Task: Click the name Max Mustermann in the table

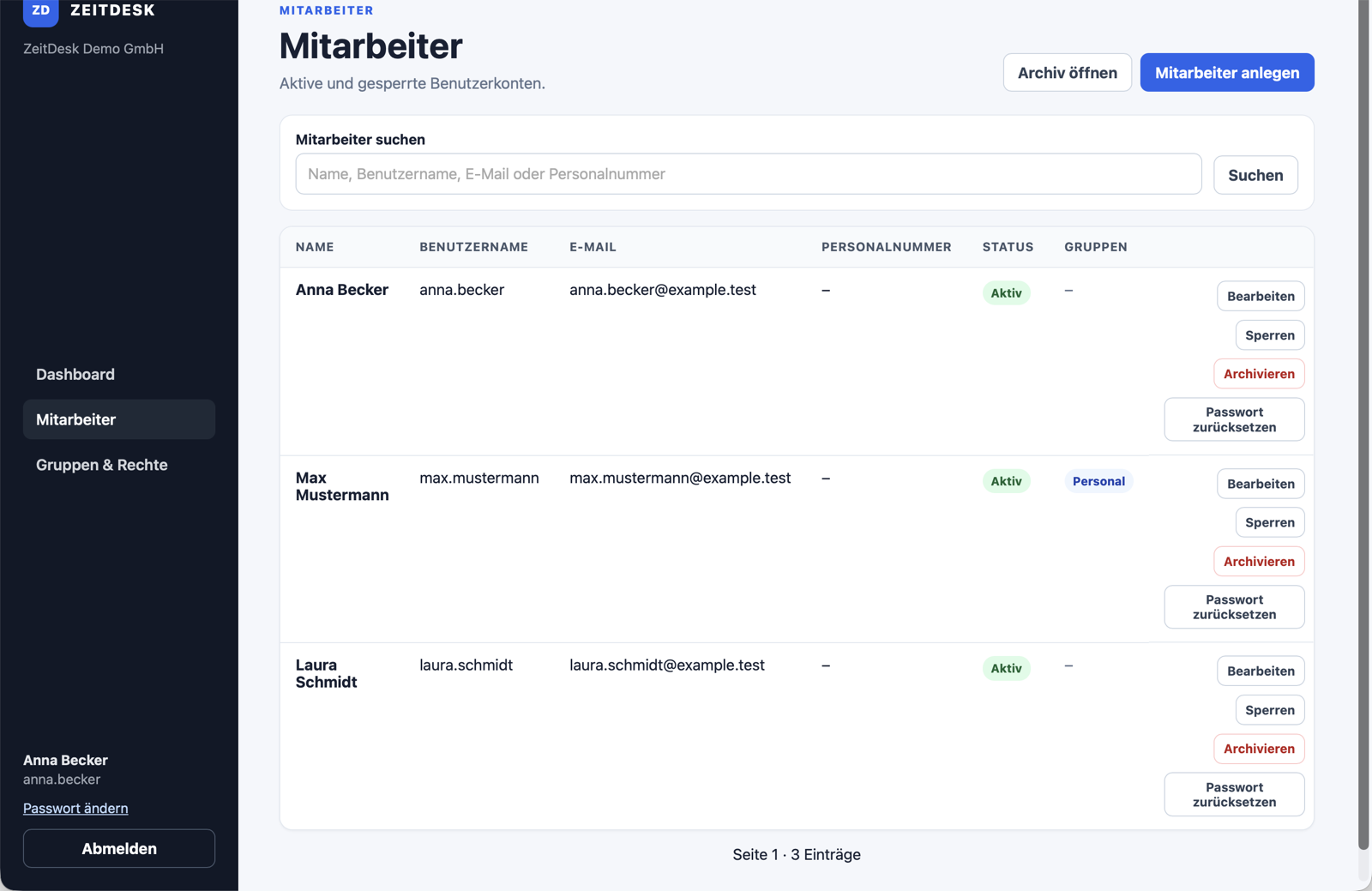Action: pyautogui.click(x=342, y=486)
